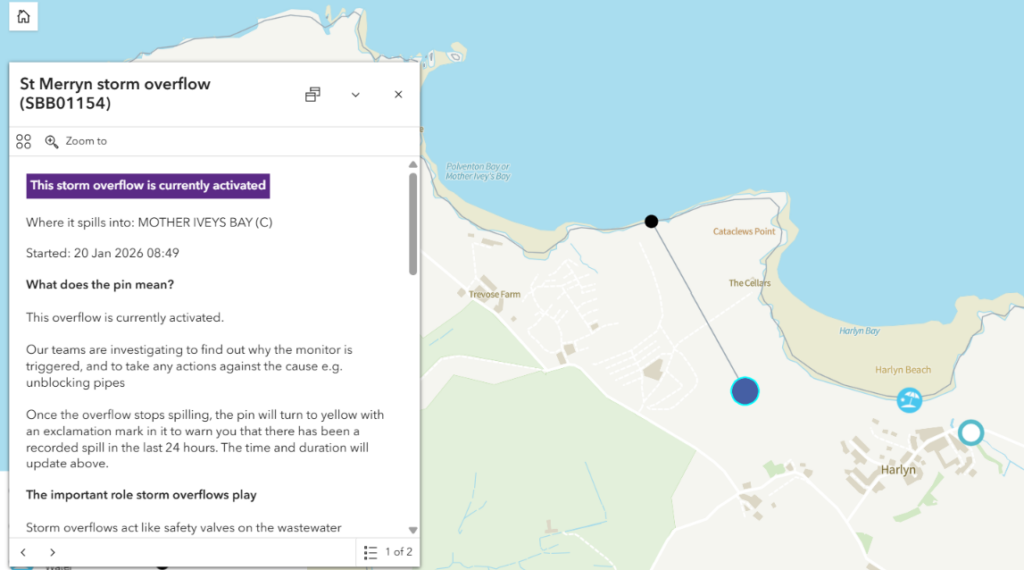Select the purple storm overflow map pin
This screenshot has width=1024, height=570.
click(x=745, y=391)
